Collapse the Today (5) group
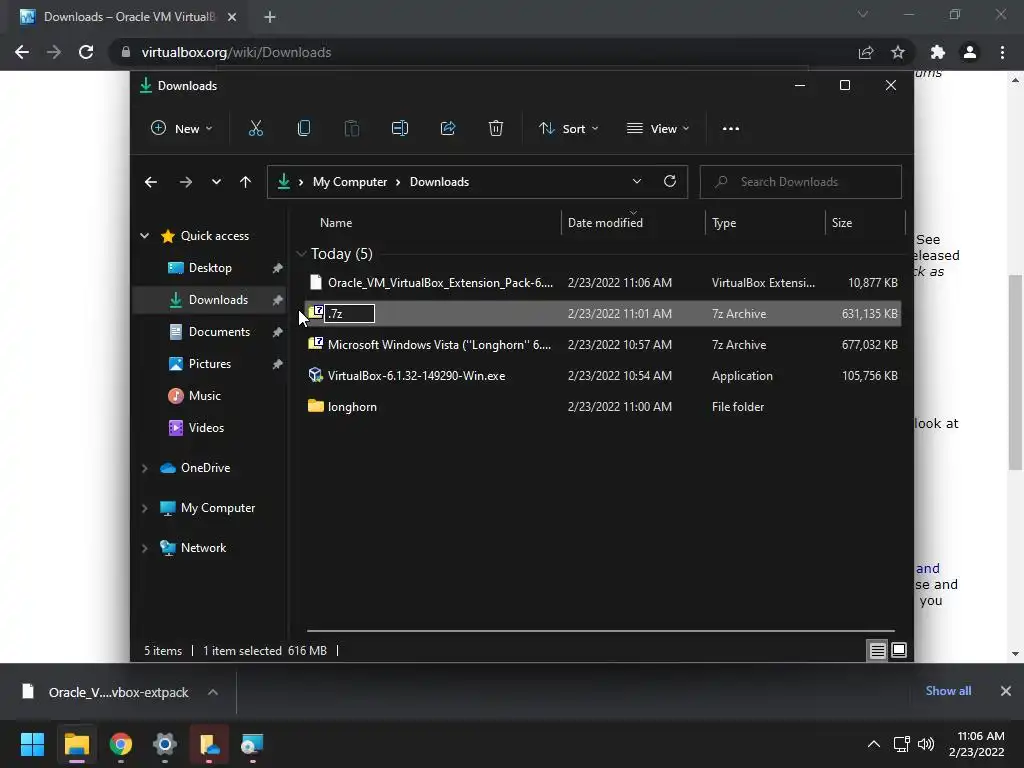1024x768 pixels. 301,253
